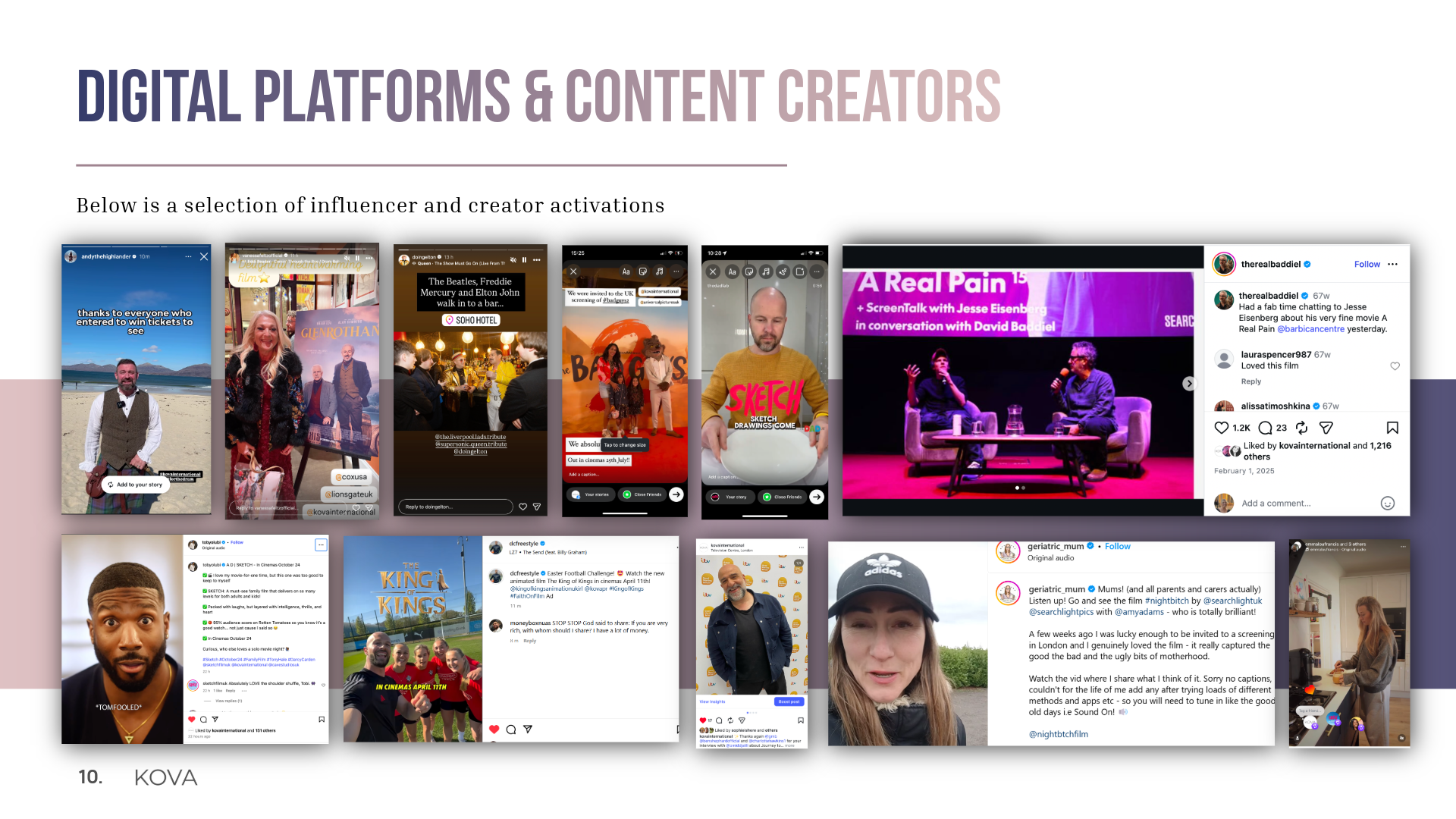The image size is (1456, 819).
Task: Unlike the tobyolubi post
Action: pos(192,719)
